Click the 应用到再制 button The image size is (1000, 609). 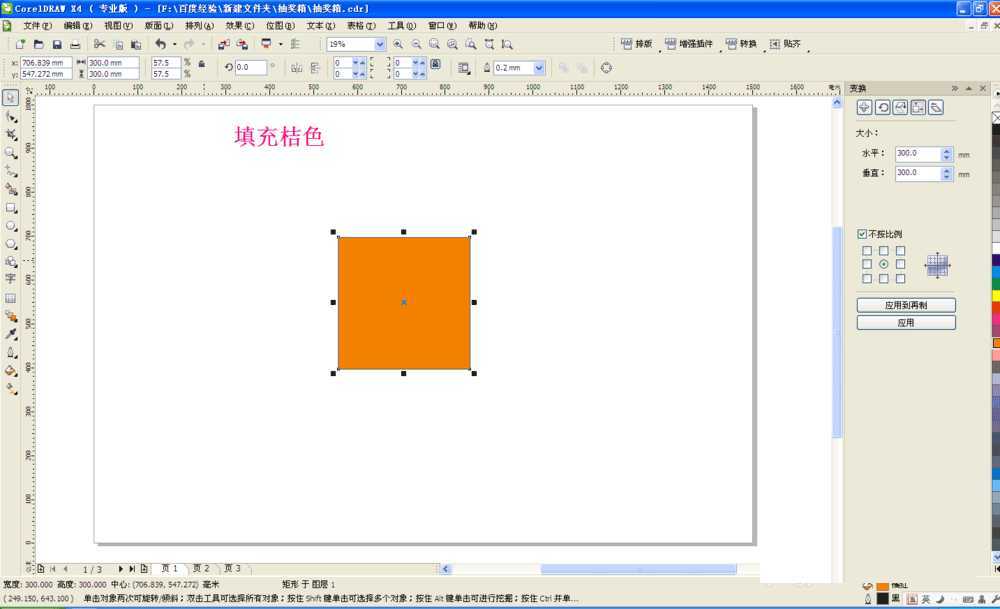[906, 305]
